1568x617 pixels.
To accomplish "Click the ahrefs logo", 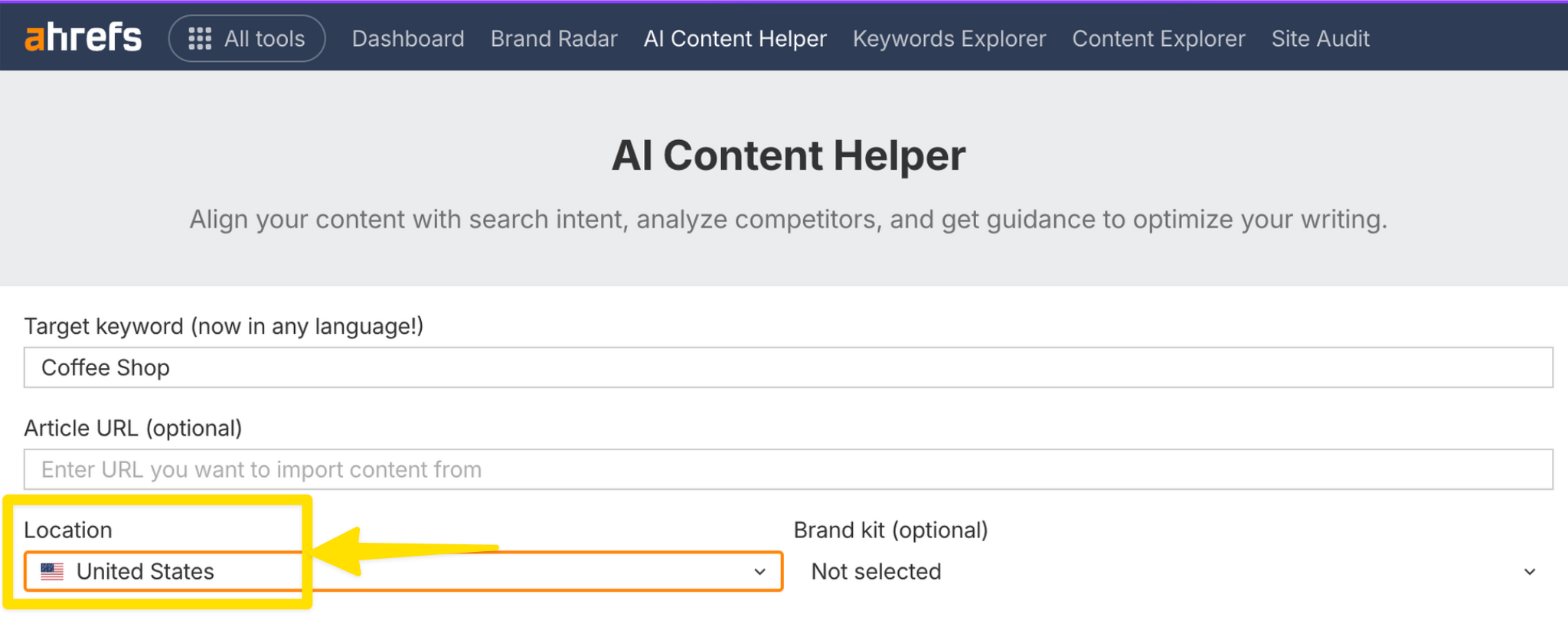I will click(x=83, y=38).
